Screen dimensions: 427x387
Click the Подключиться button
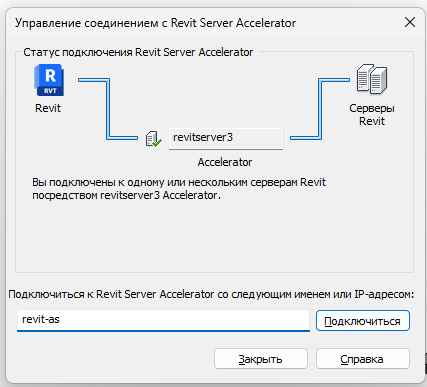pyautogui.click(x=363, y=321)
